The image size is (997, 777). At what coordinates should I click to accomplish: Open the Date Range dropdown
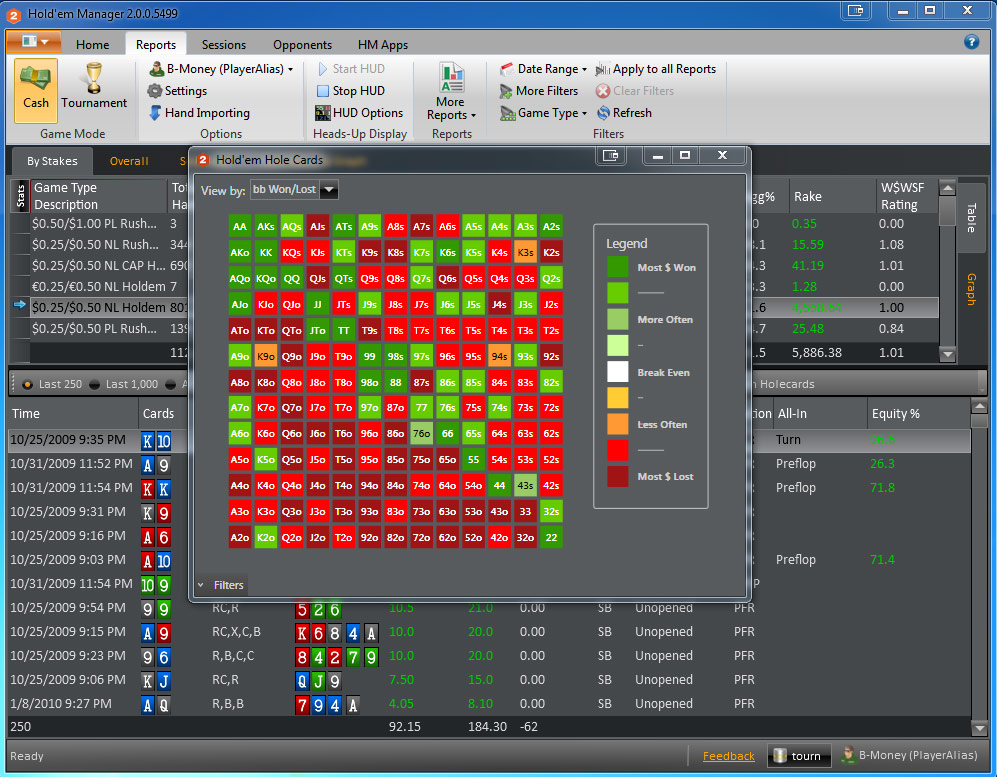[544, 69]
